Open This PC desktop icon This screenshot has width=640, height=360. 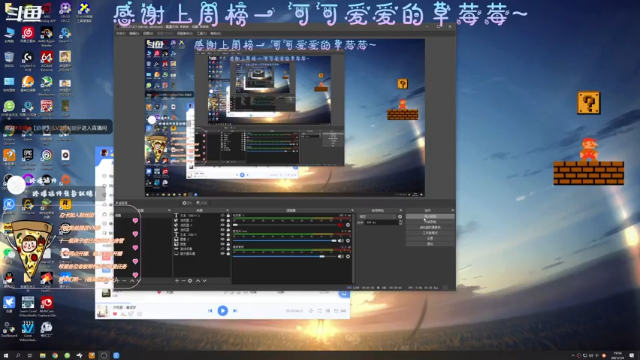pyautogui.click(x=9, y=35)
